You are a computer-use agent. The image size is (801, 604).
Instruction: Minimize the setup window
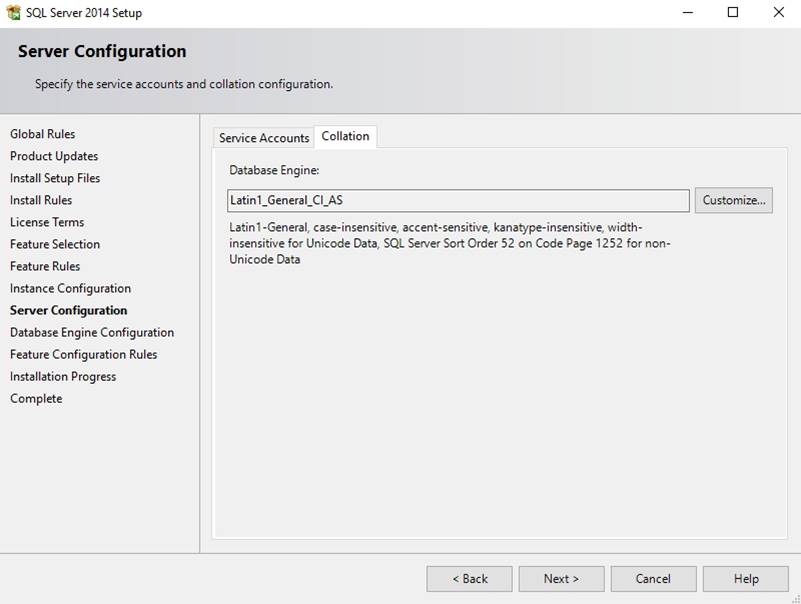[688, 12]
